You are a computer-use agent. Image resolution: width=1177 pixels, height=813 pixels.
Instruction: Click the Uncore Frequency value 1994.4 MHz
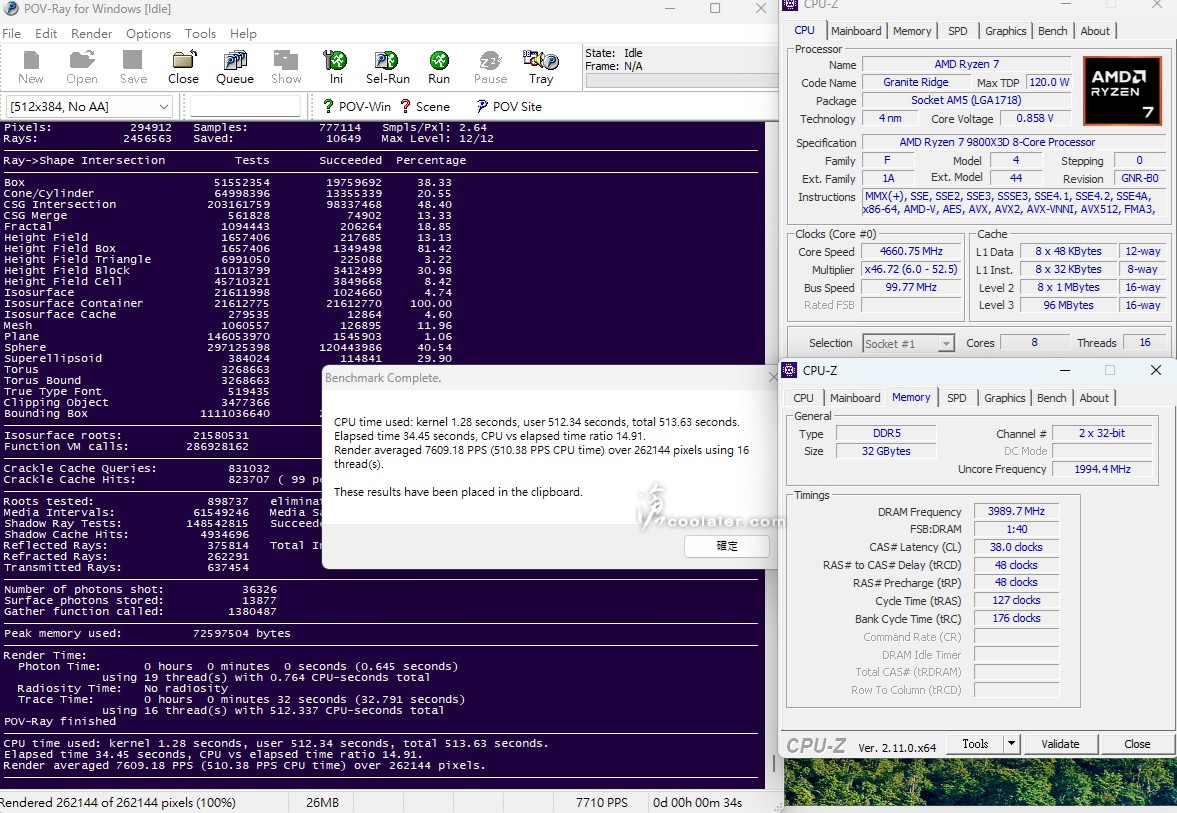[x=1102, y=469]
